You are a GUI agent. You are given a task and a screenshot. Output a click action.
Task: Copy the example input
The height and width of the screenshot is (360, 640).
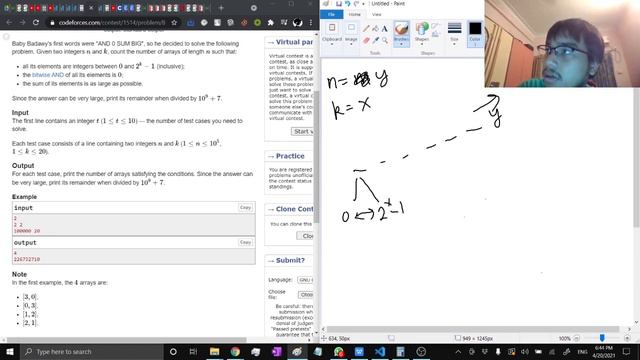click(245, 207)
